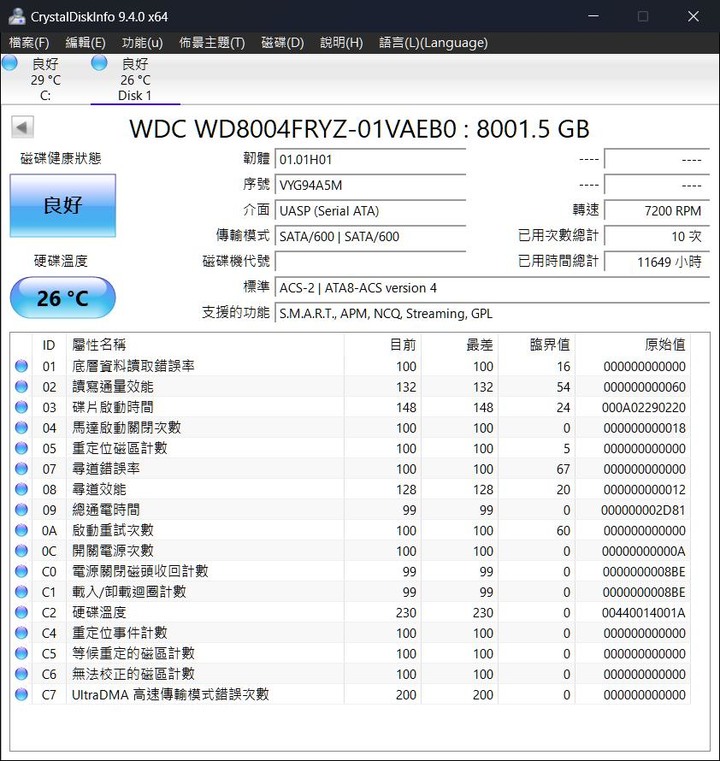This screenshot has width=720, height=761.
Task: Click raw value 000000000018
Action: [x=644, y=428]
